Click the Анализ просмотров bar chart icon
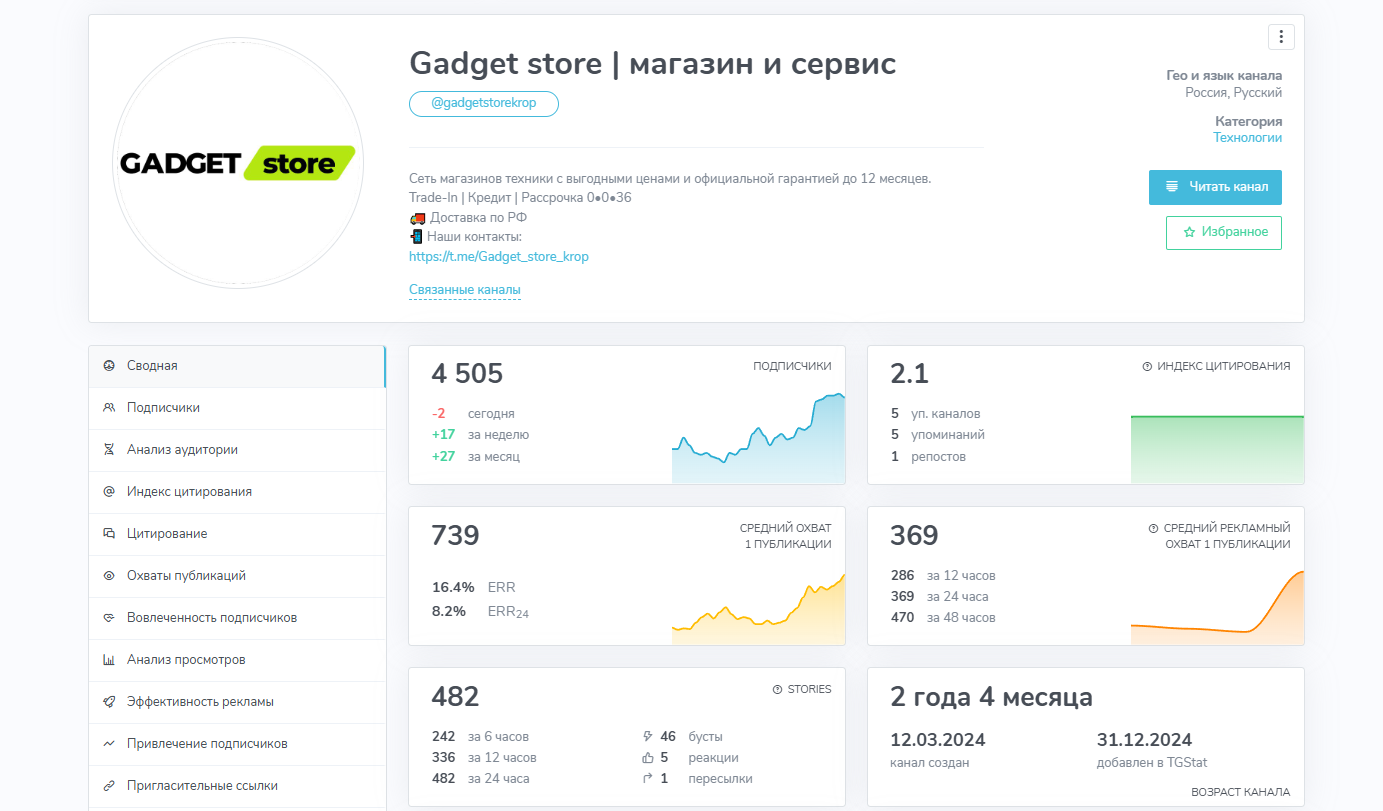 109,660
